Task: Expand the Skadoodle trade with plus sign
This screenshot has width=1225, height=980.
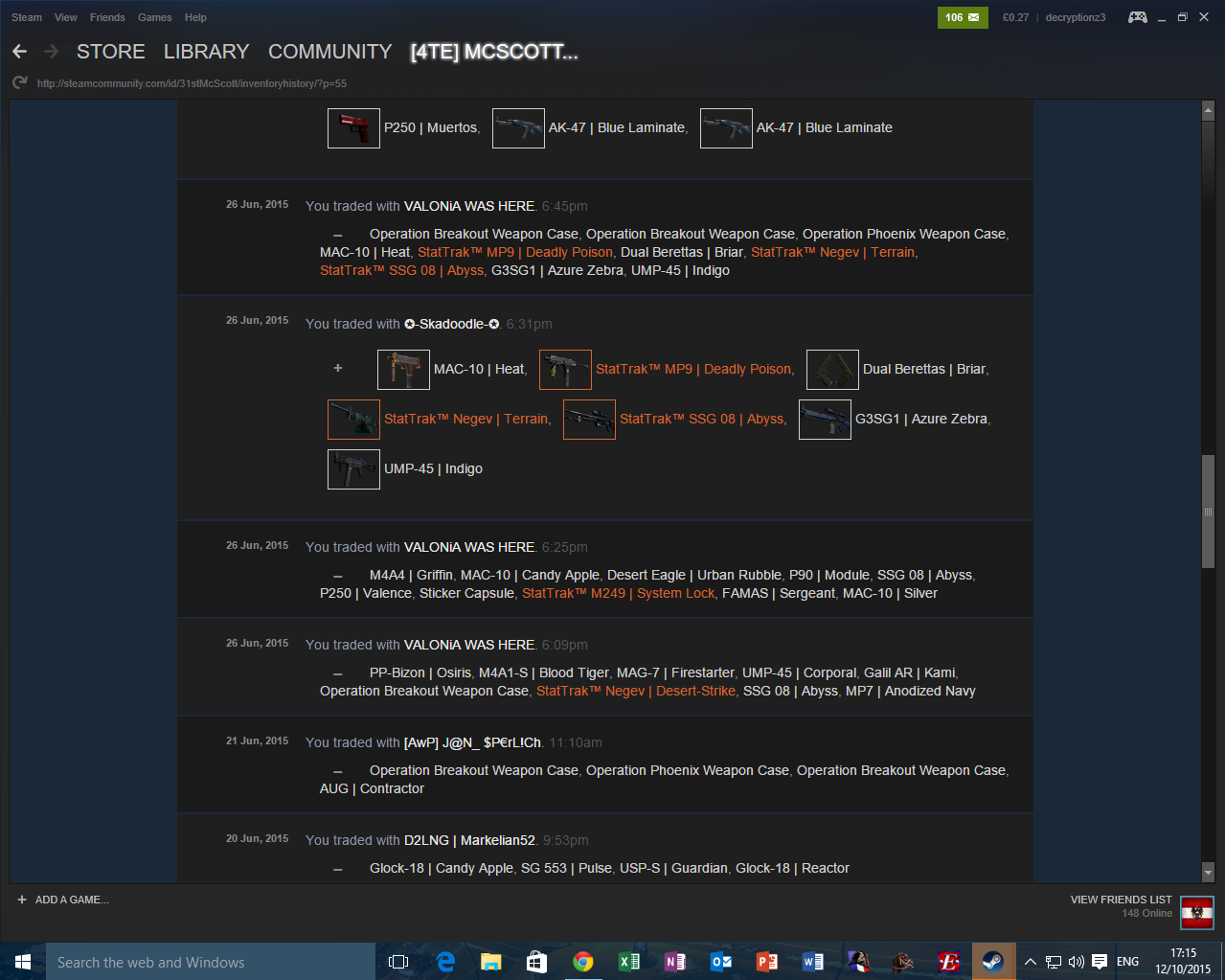Action: pos(337,368)
